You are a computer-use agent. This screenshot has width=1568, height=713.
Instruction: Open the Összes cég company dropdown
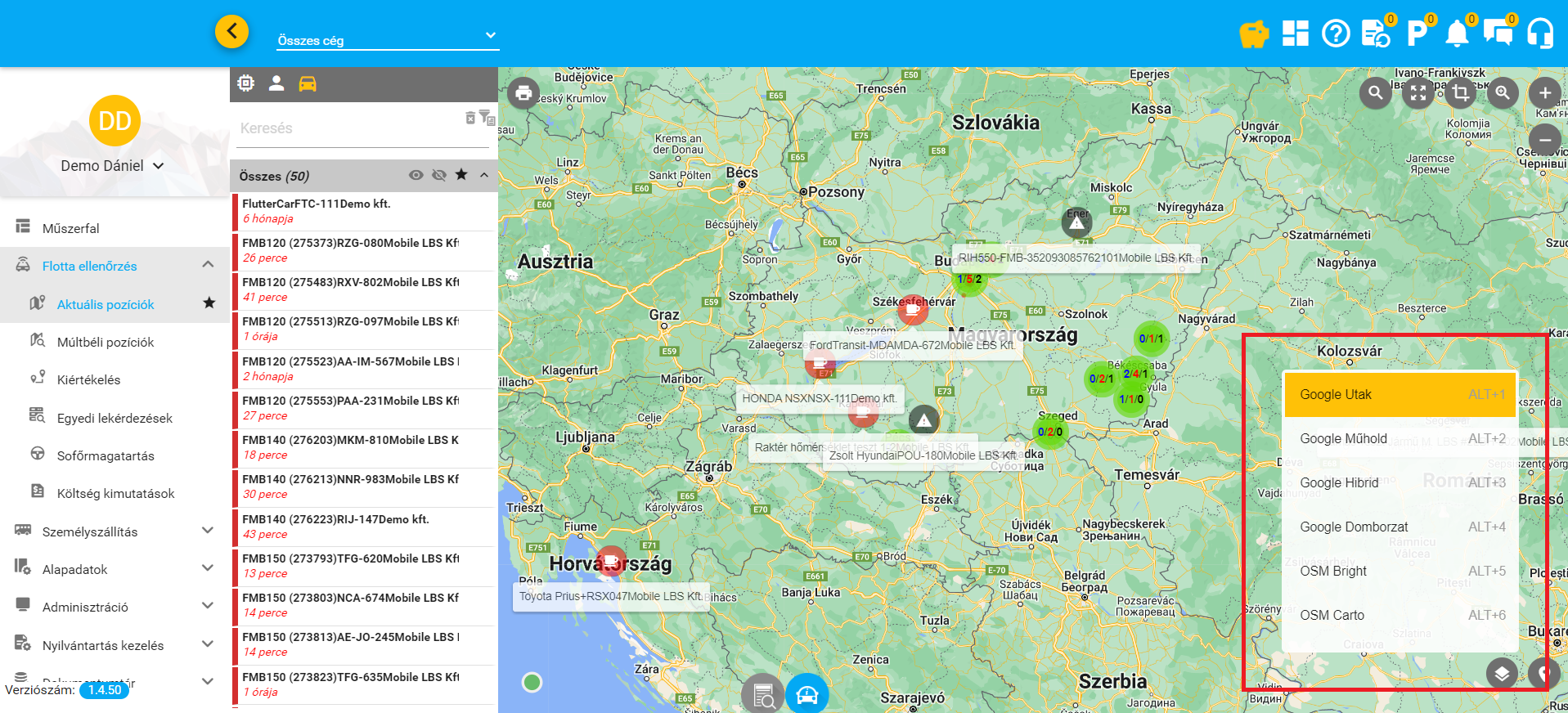[387, 39]
